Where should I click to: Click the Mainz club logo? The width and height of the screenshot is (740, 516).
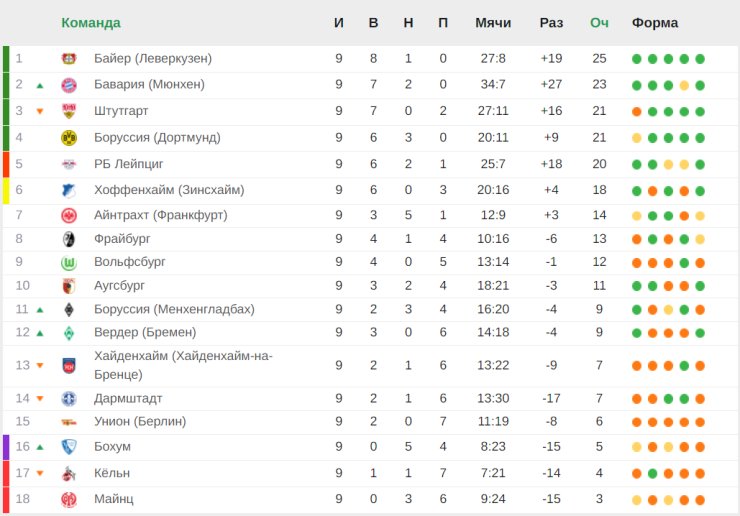tap(69, 499)
